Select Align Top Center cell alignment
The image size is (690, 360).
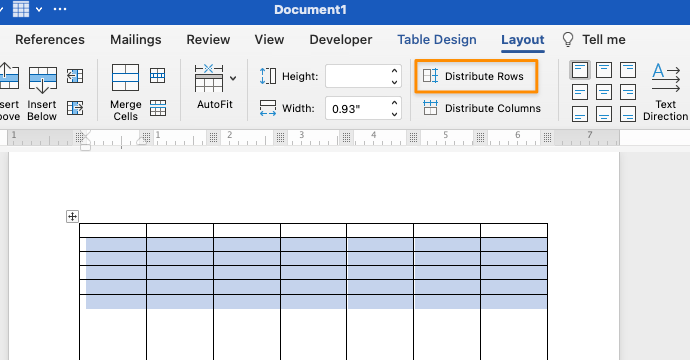coord(604,70)
